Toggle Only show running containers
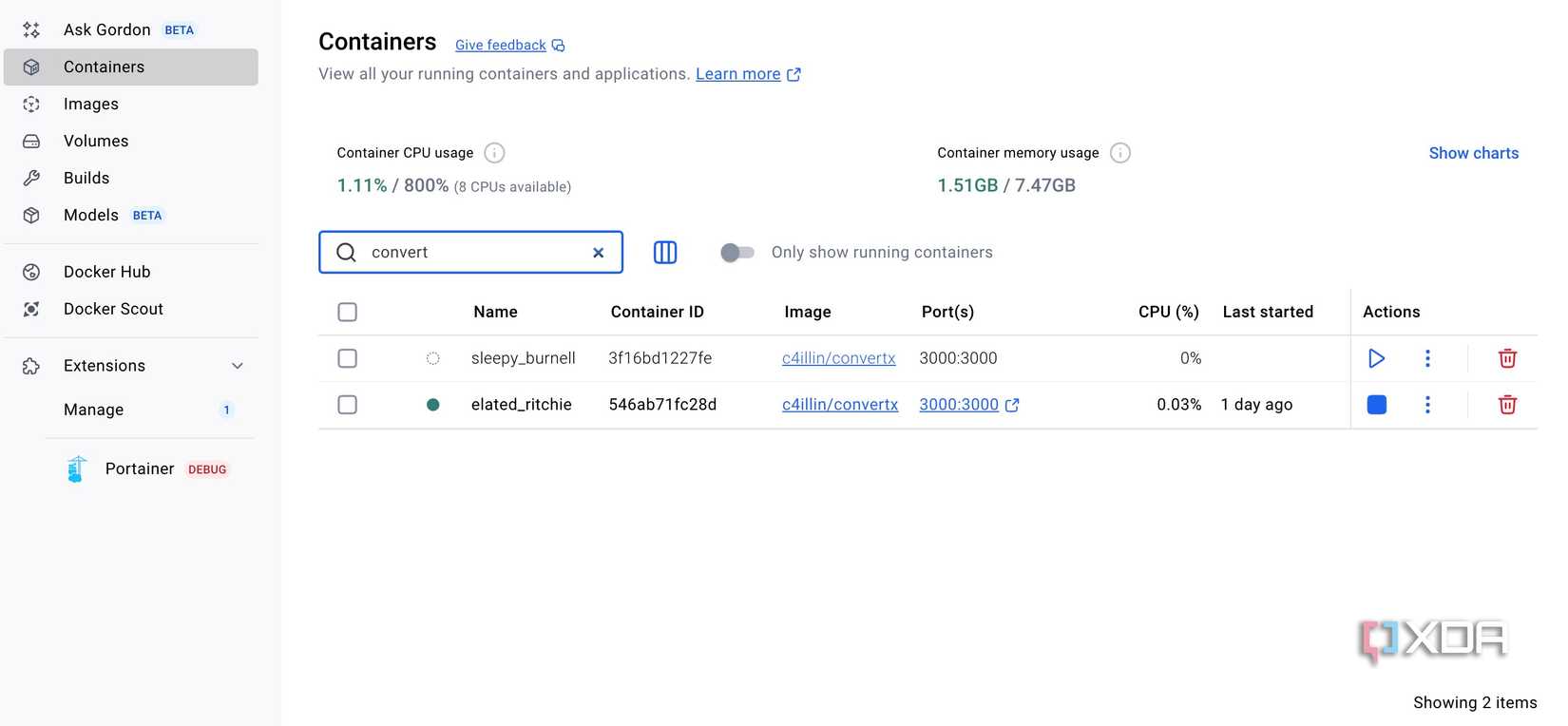Viewport: 1568px width, 726px height. pyautogui.click(x=737, y=252)
